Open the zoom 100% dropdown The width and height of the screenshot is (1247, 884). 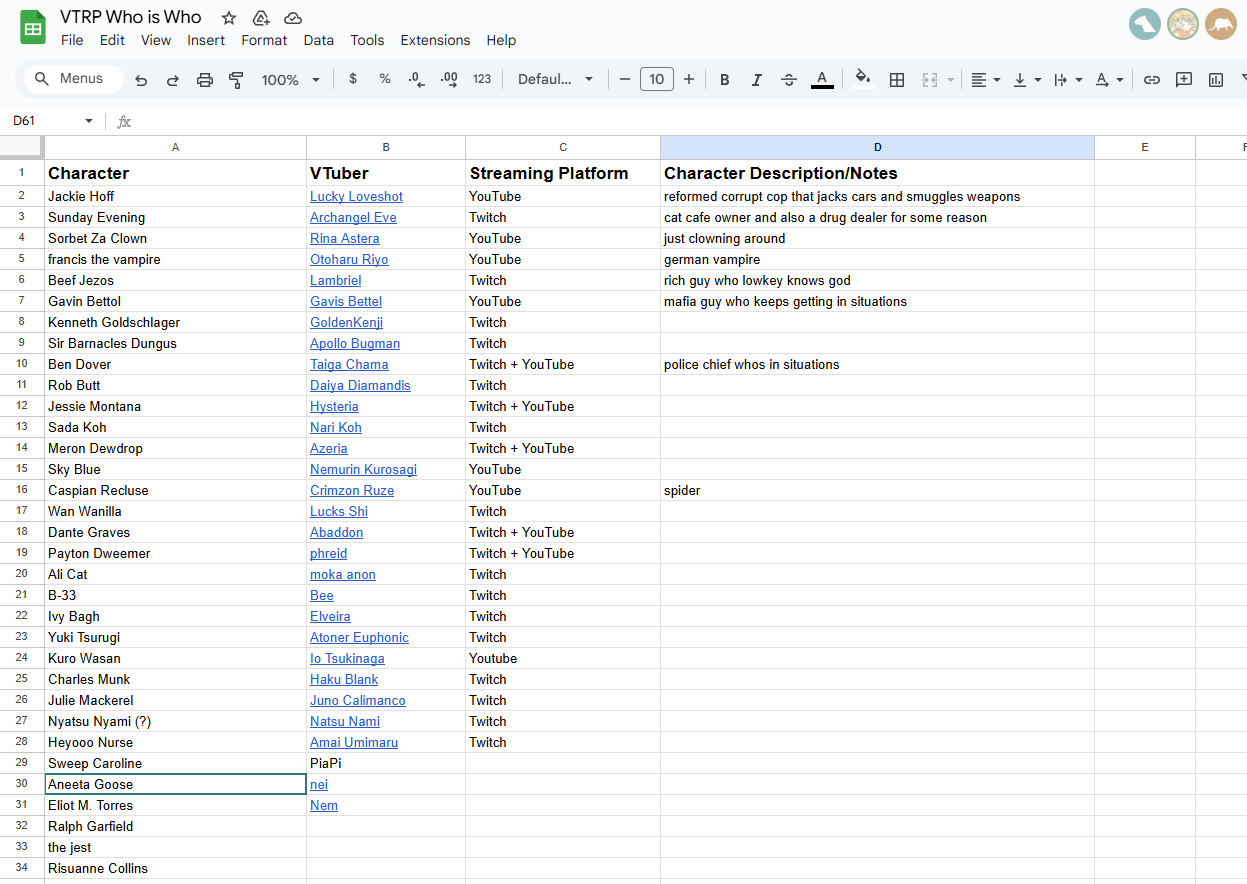click(290, 80)
